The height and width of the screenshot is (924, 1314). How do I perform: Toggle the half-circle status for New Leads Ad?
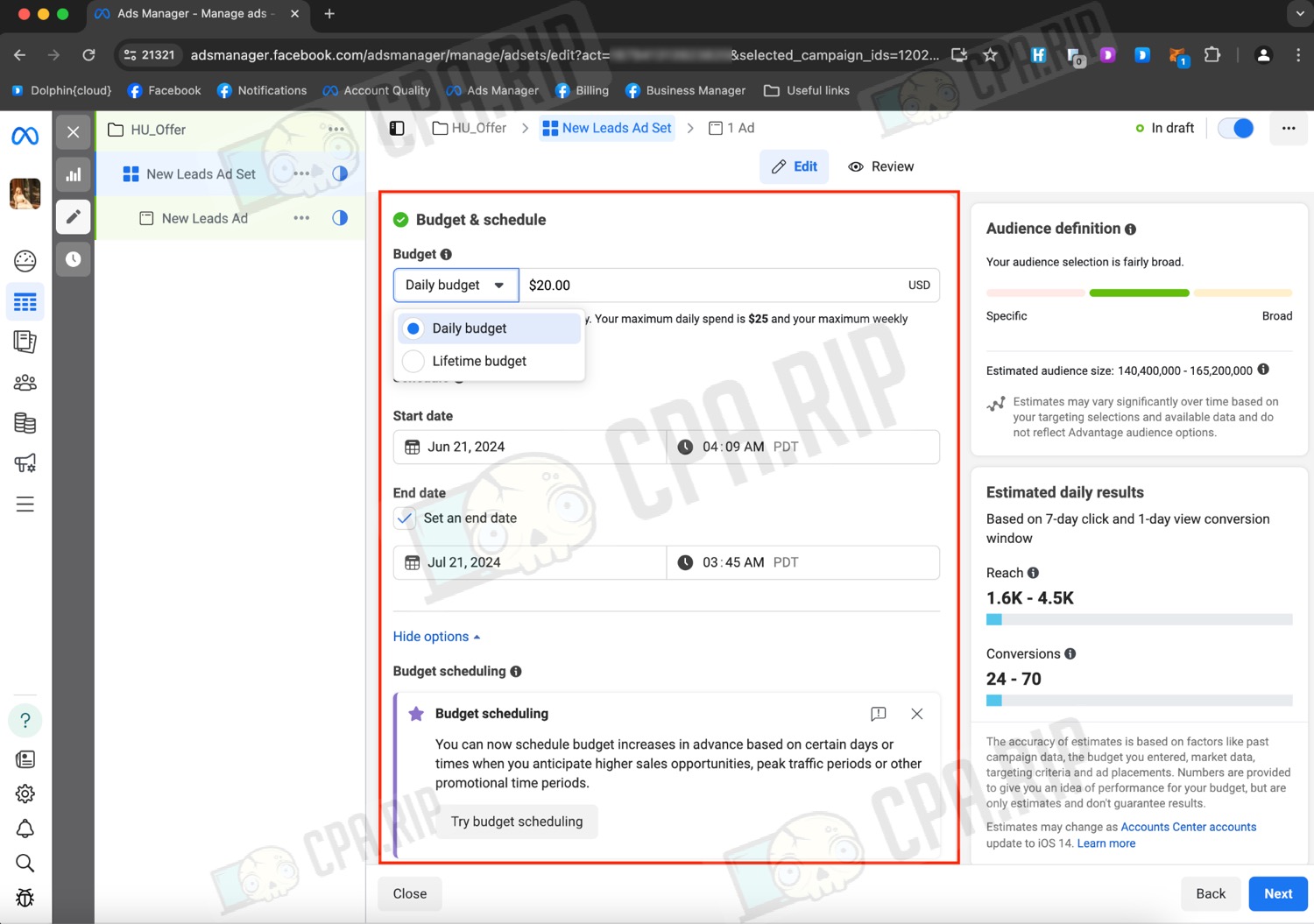pyautogui.click(x=340, y=218)
